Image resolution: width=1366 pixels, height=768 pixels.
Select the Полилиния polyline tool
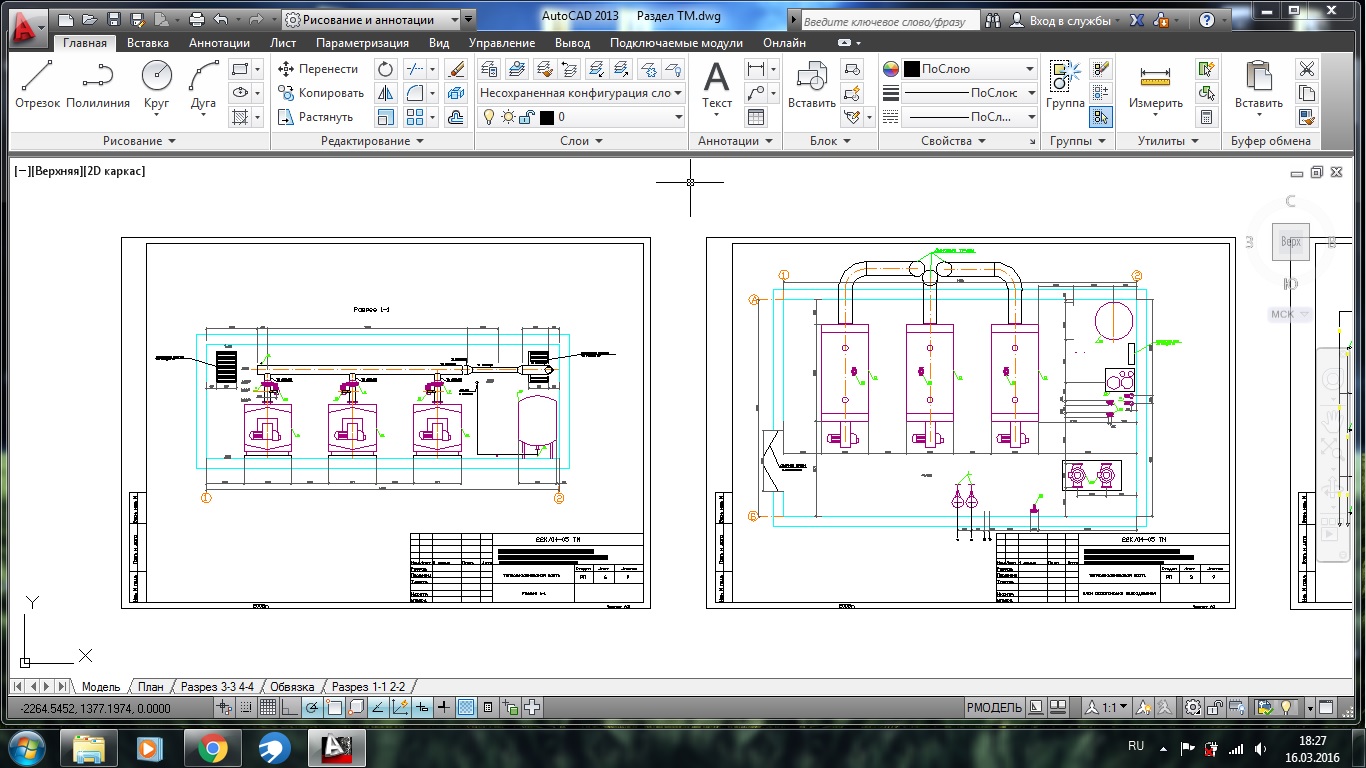pyautogui.click(x=98, y=84)
